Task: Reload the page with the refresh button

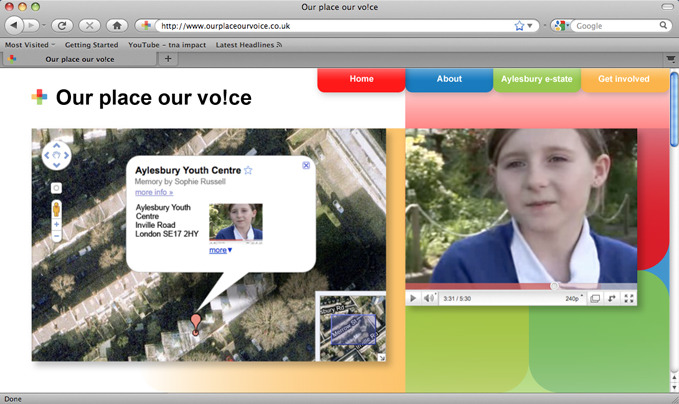Action: tap(62, 26)
